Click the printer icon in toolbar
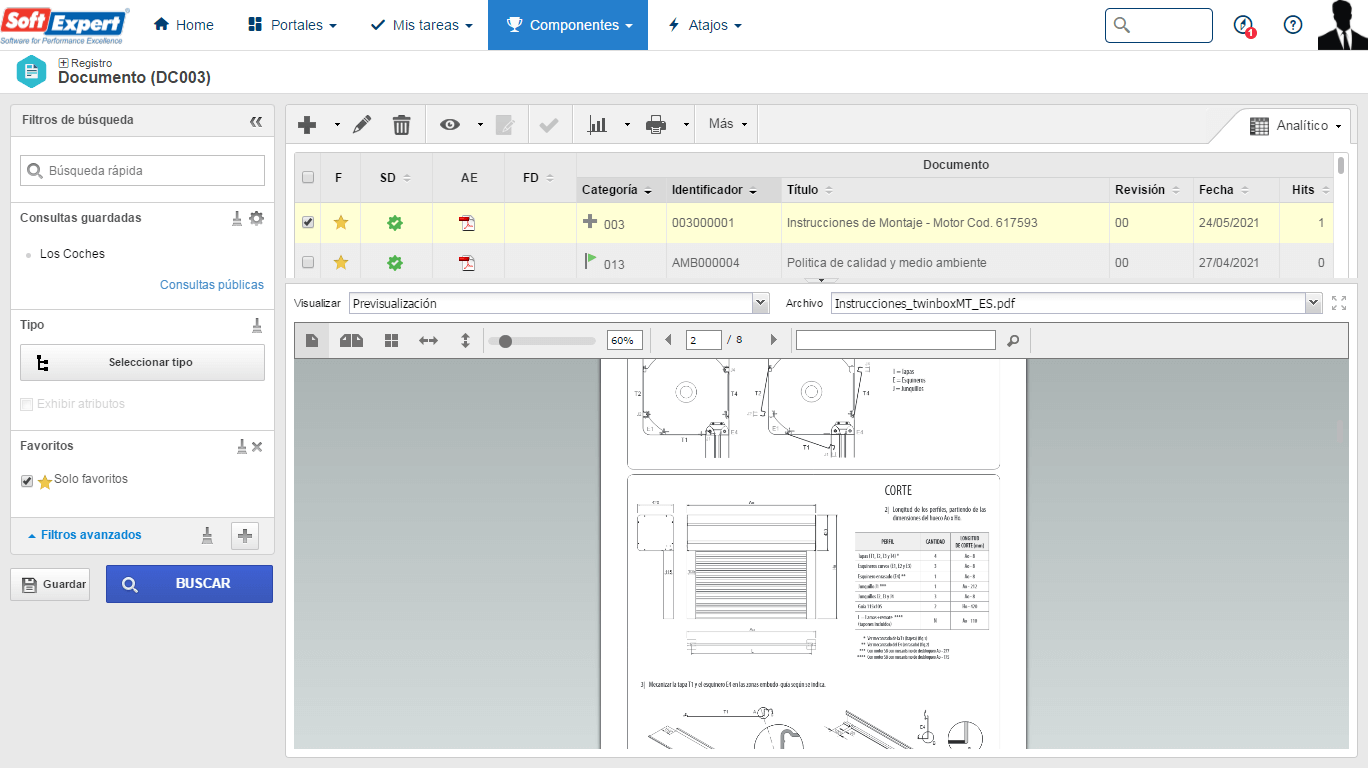The width and height of the screenshot is (1368, 768). pyautogui.click(x=656, y=125)
